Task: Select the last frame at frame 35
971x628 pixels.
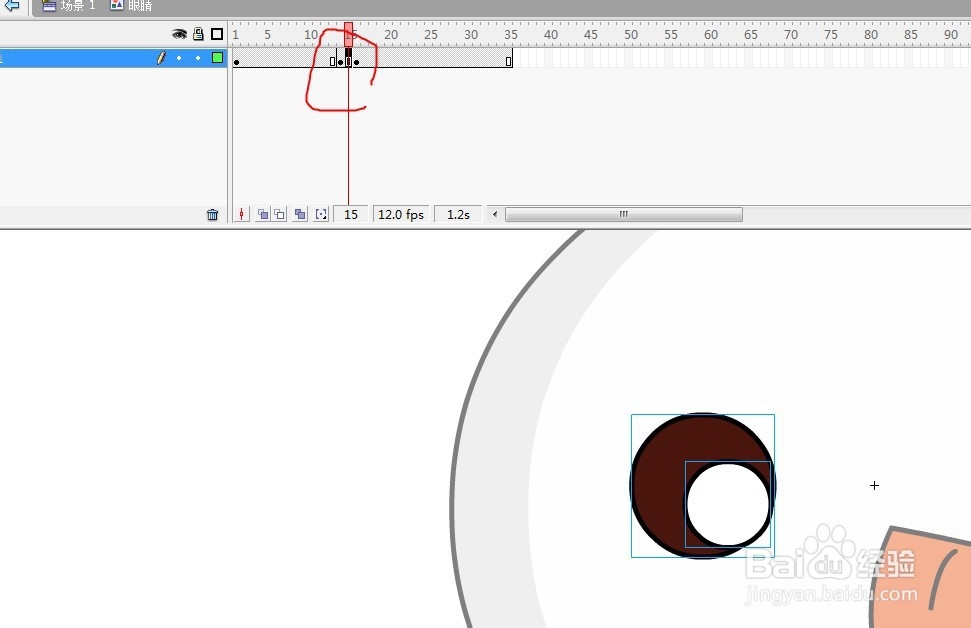Action: coord(508,59)
